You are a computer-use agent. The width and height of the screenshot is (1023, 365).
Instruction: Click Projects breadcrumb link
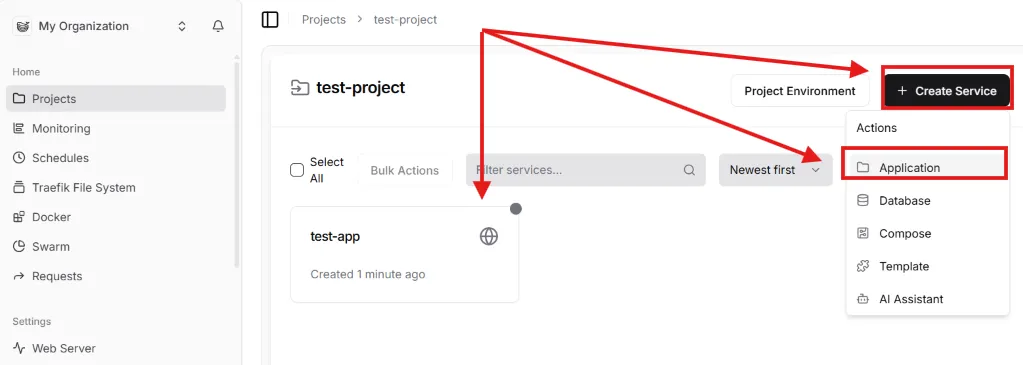pos(324,20)
